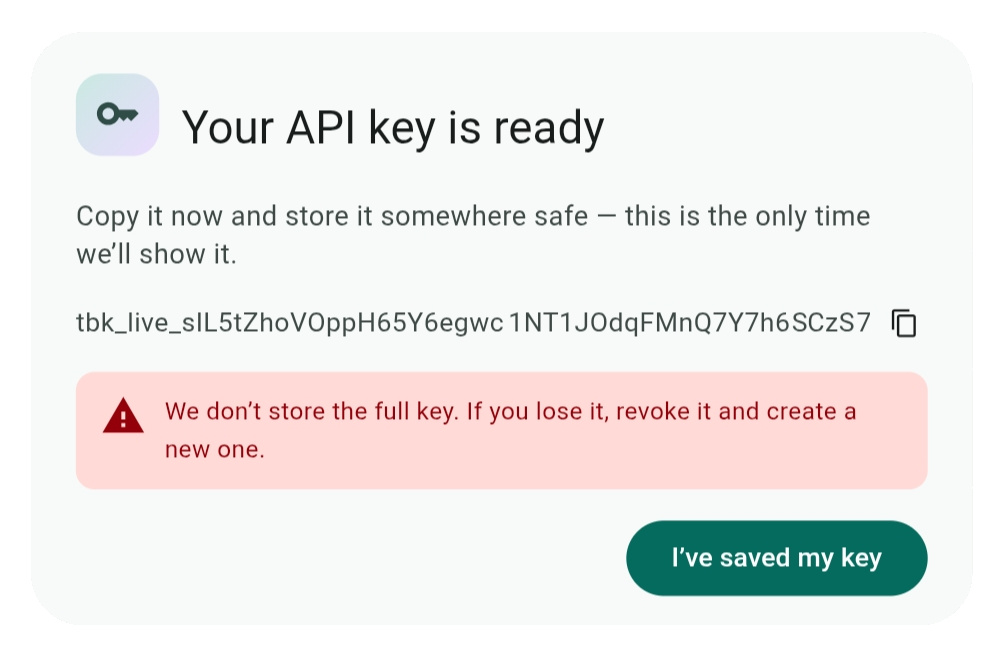Click the key icon beside the title
The image size is (1007, 649).
tap(118, 115)
